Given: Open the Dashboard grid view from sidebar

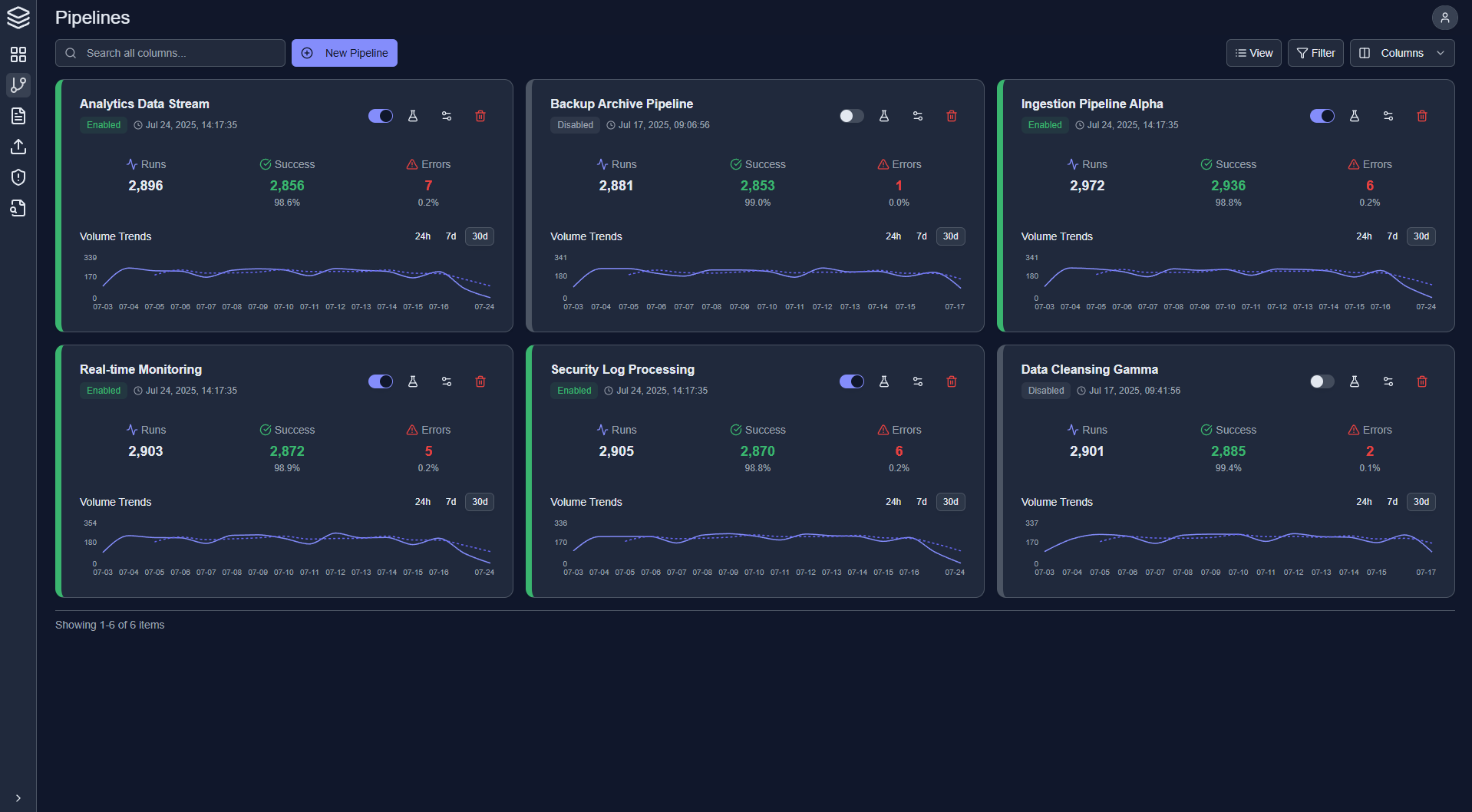Looking at the screenshot, I should [18, 54].
